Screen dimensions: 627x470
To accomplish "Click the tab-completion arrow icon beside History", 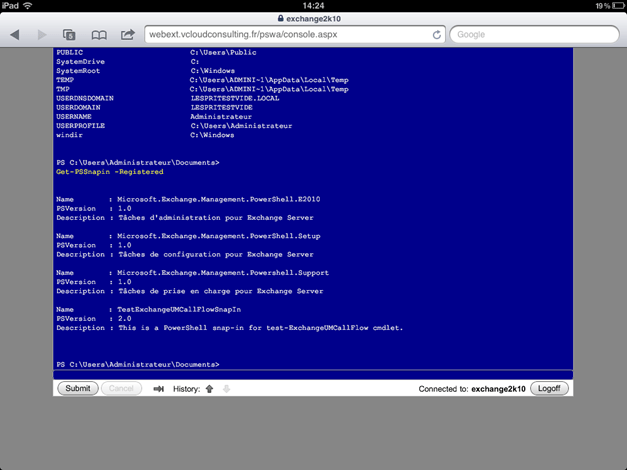I will click(158, 389).
